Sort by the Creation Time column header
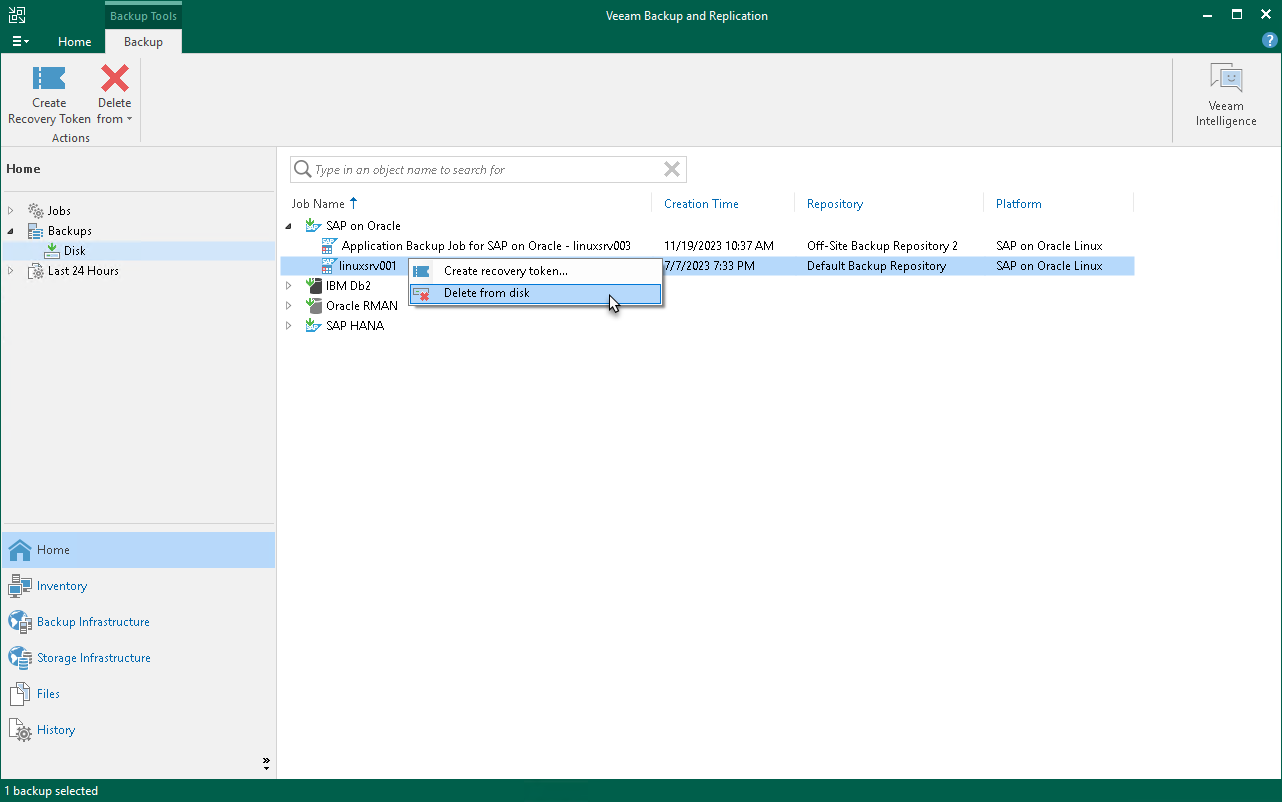 point(701,204)
